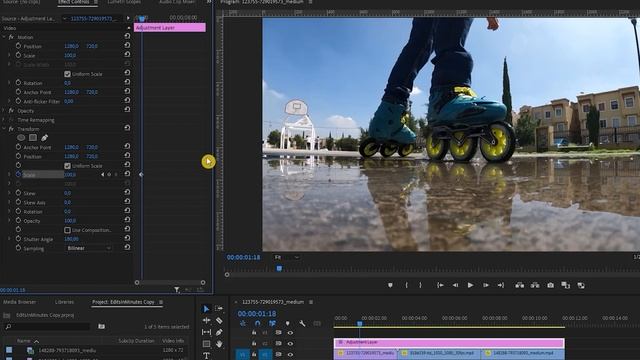Select free draw bezier mask pen
This screenshot has height=360, width=640.
pos(44,138)
